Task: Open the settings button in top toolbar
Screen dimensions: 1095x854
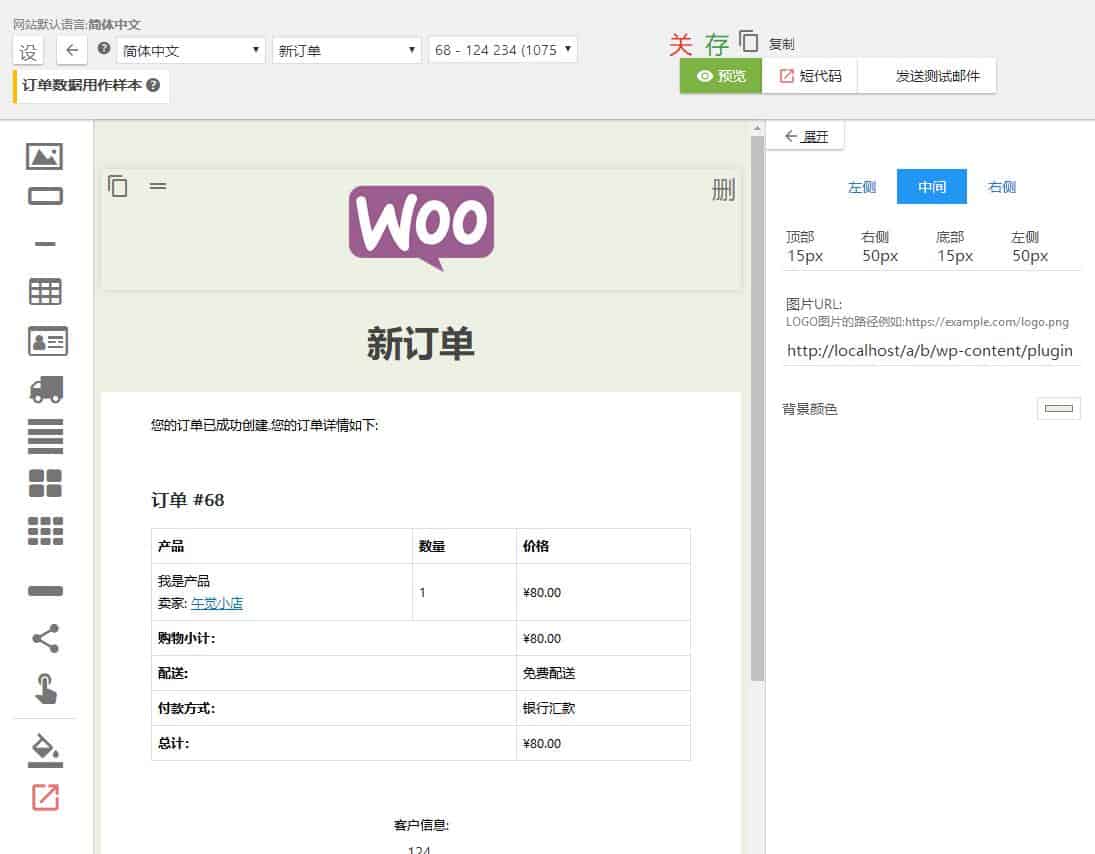Action: 28,52
